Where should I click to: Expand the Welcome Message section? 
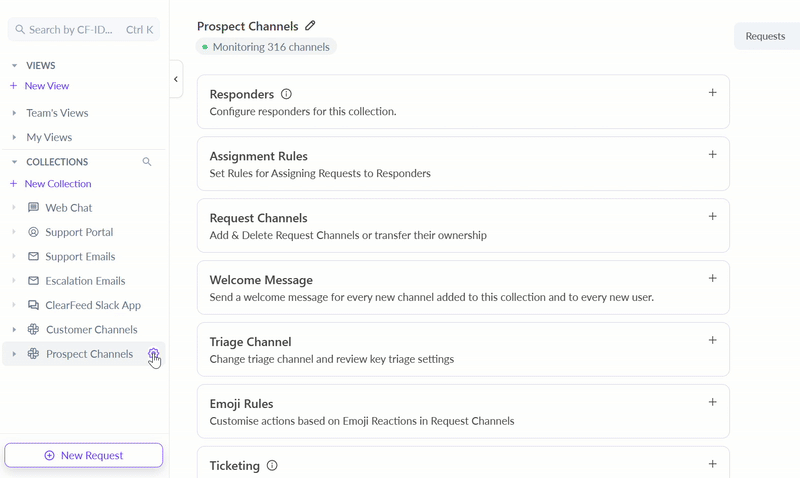(712, 279)
